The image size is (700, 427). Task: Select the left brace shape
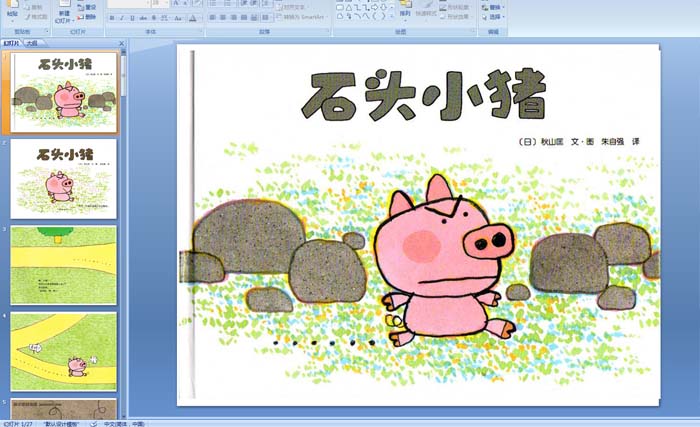(x=375, y=16)
